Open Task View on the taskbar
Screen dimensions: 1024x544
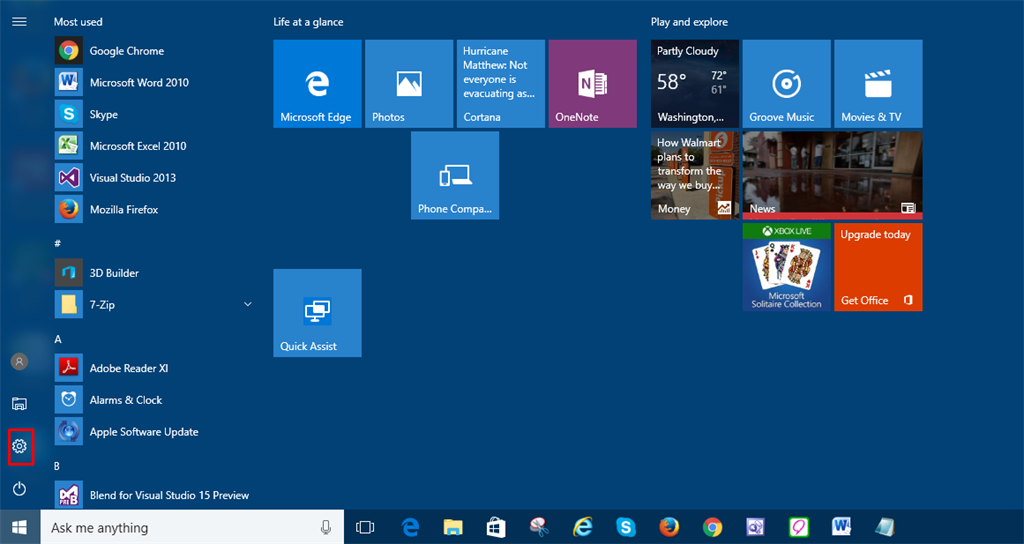(x=365, y=527)
